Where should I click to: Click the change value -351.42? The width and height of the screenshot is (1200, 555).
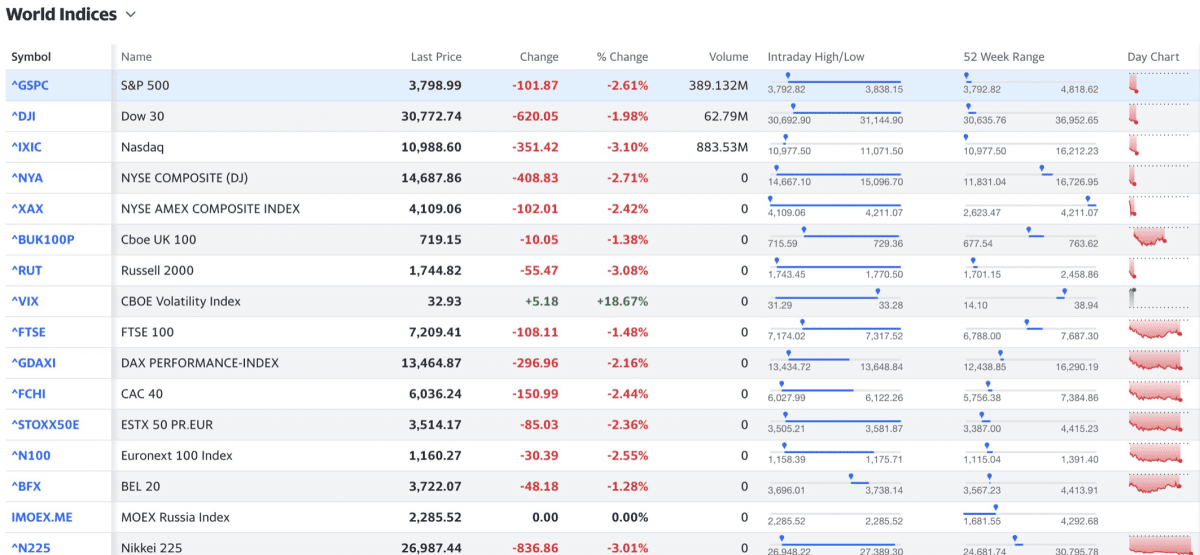pos(535,148)
